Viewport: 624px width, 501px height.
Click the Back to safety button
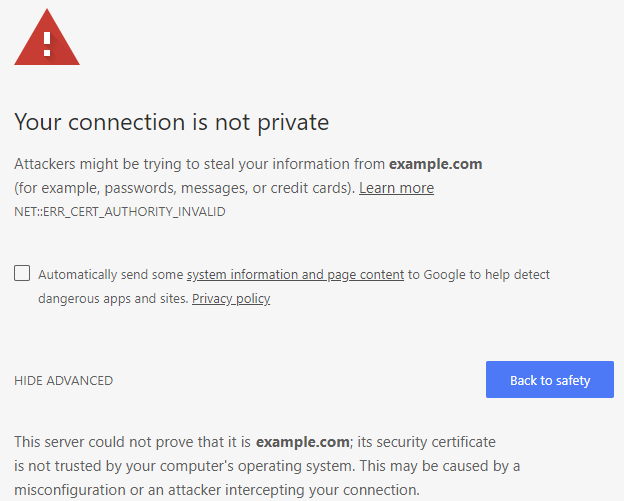550,380
